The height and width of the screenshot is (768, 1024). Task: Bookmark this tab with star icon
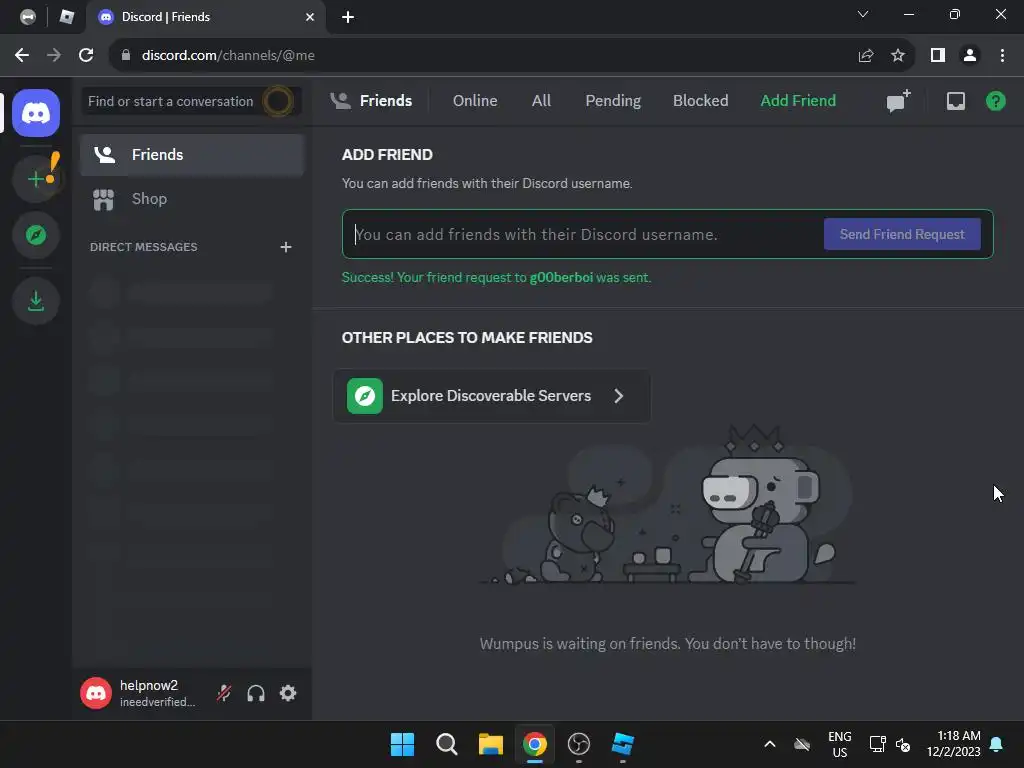coord(898,56)
